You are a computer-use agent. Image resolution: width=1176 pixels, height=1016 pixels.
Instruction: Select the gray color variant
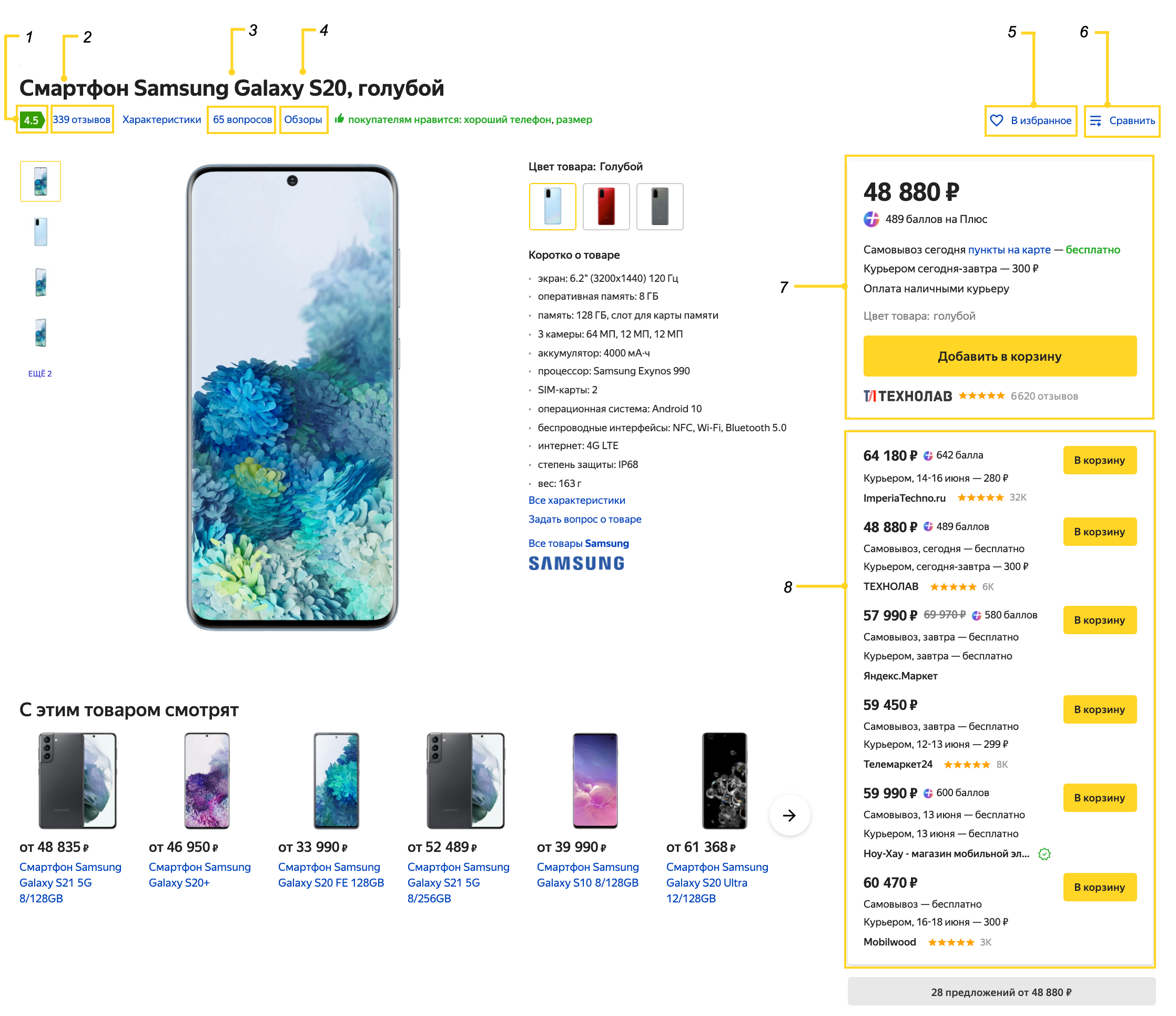coord(660,207)
